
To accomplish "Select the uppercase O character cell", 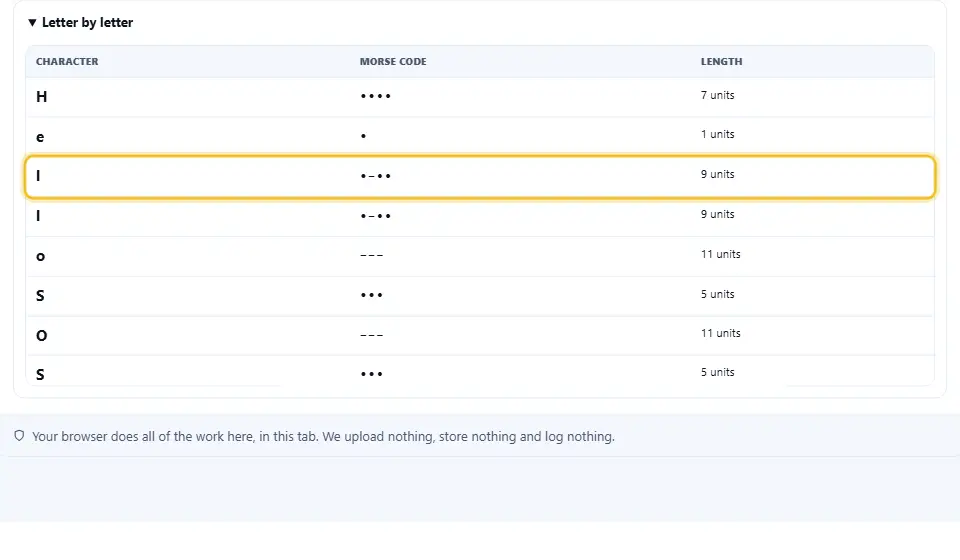I will [42, 335].
